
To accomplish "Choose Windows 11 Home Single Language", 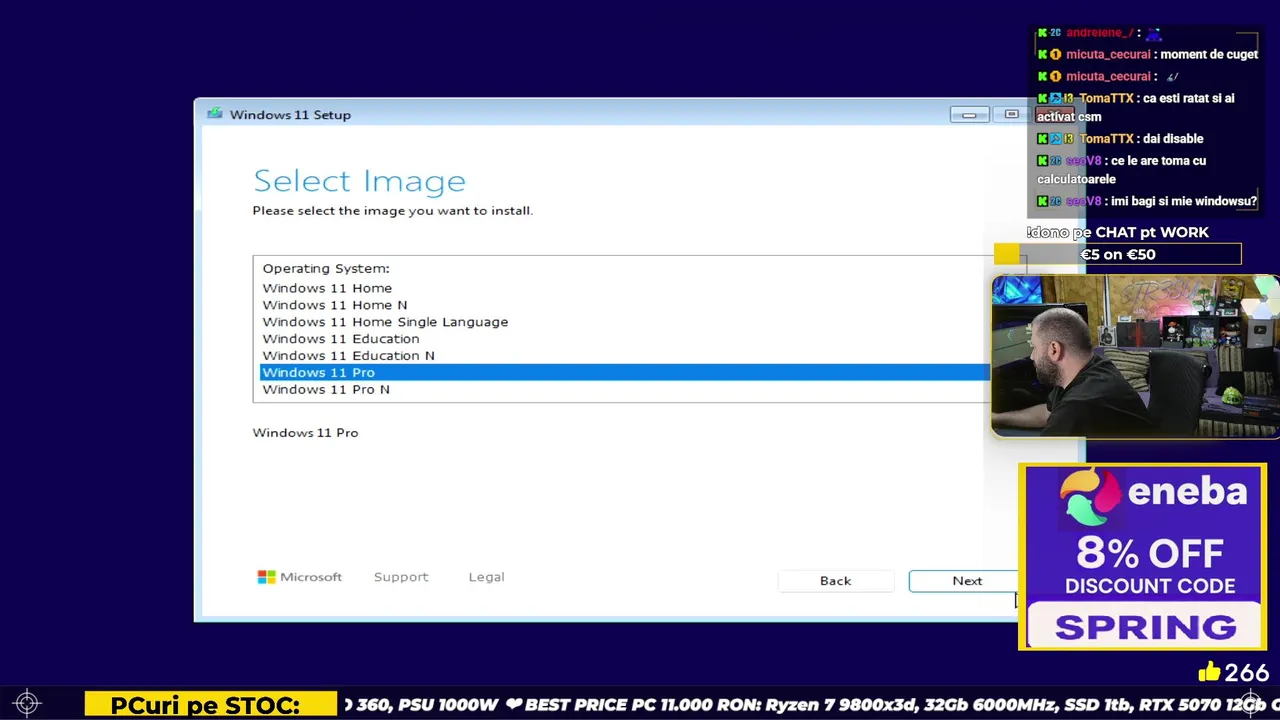I will (385, 322).
